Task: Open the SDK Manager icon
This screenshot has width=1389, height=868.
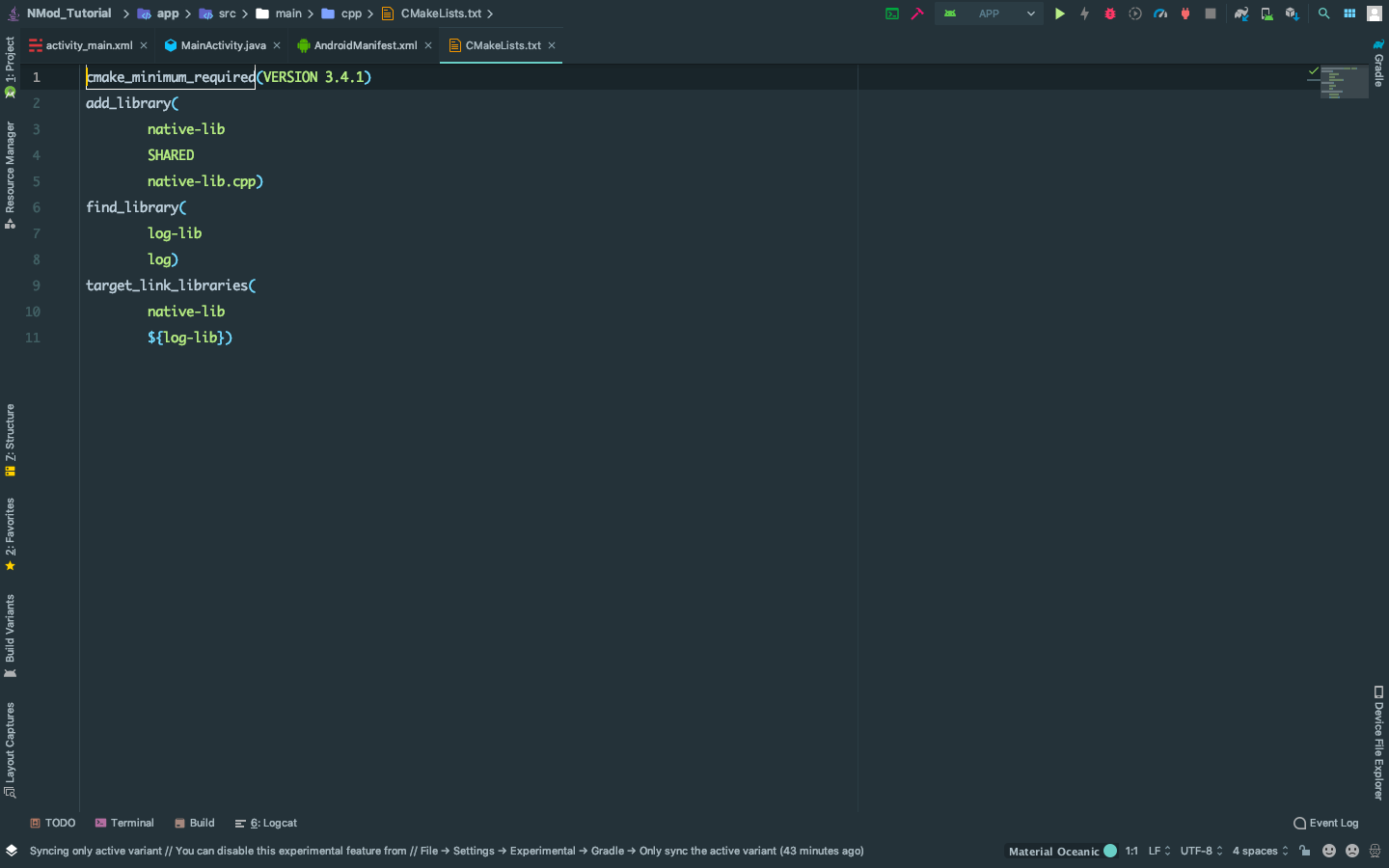Action: coord(1290,14)
